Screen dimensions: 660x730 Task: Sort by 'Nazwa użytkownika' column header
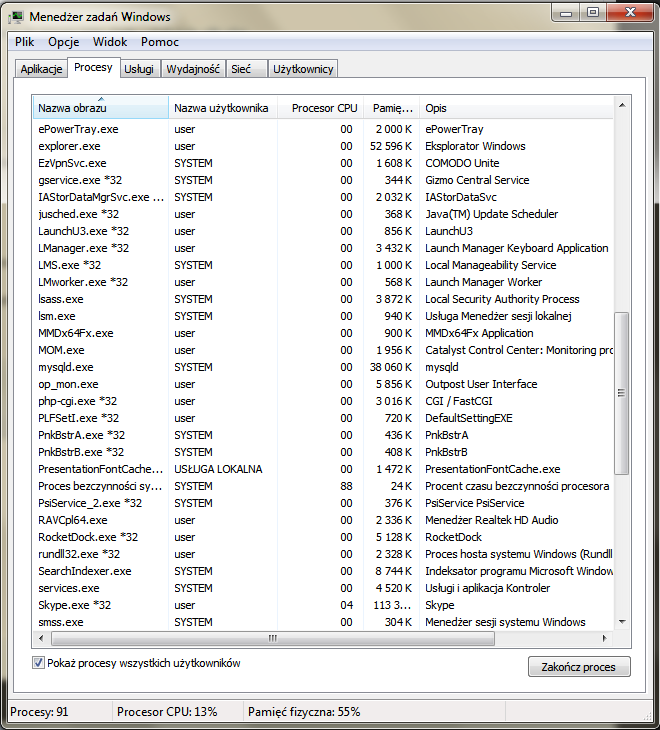pyautogui.click(x=223, y=108)
